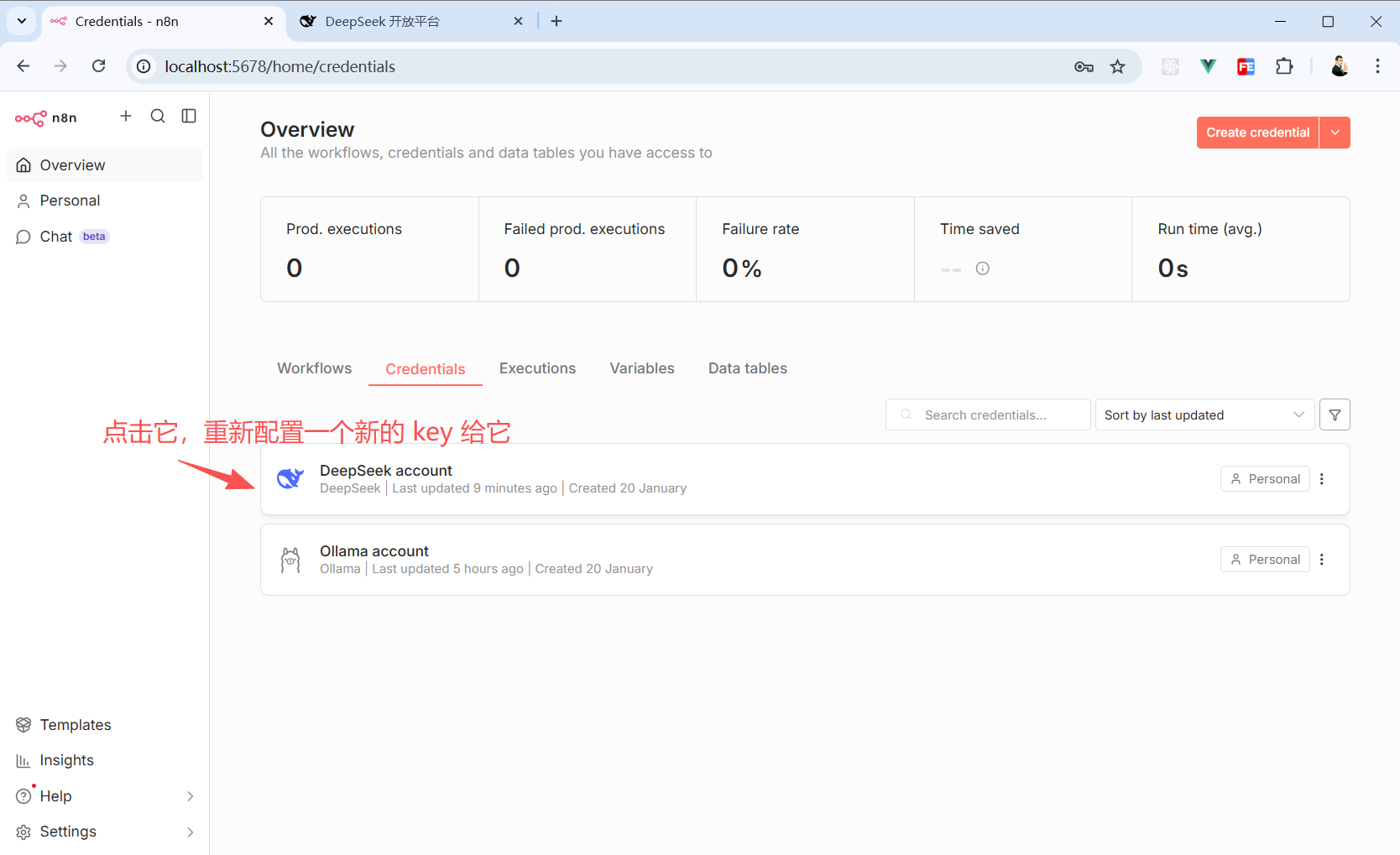The height and width of the screenshot is (855, 1400).
Task: Expand the Help submenu in sidebar
Action: pos(190,796)
